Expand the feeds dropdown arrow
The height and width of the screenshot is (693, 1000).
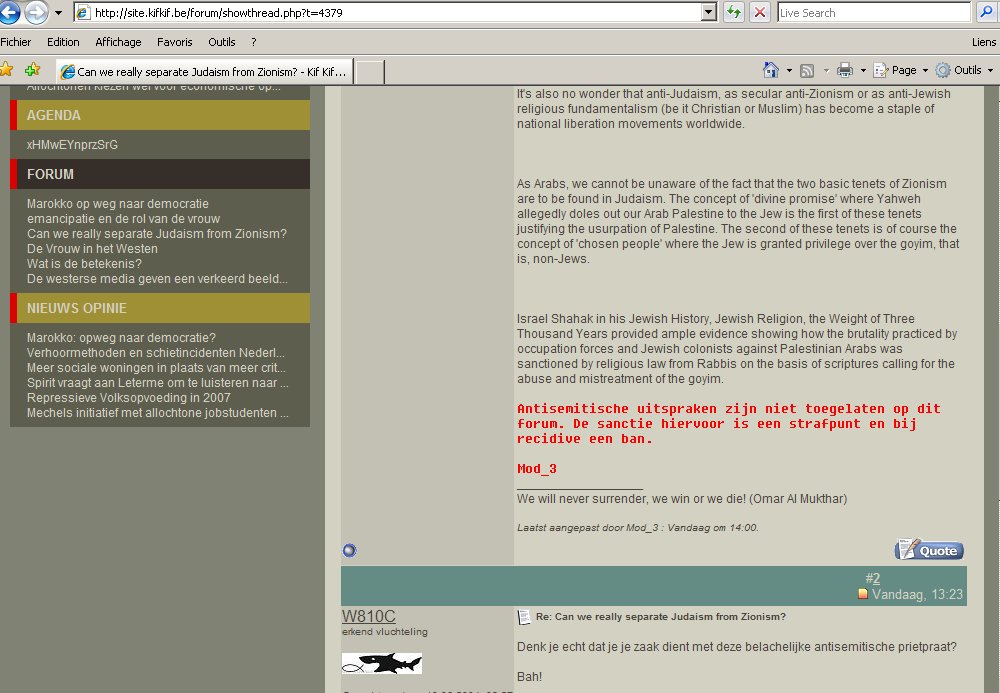[x=826, y=70]
